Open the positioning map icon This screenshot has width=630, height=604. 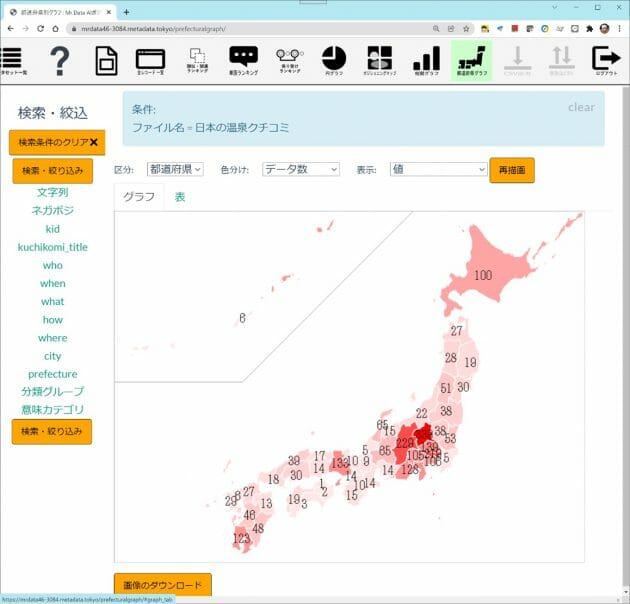[x=380, y=61]
